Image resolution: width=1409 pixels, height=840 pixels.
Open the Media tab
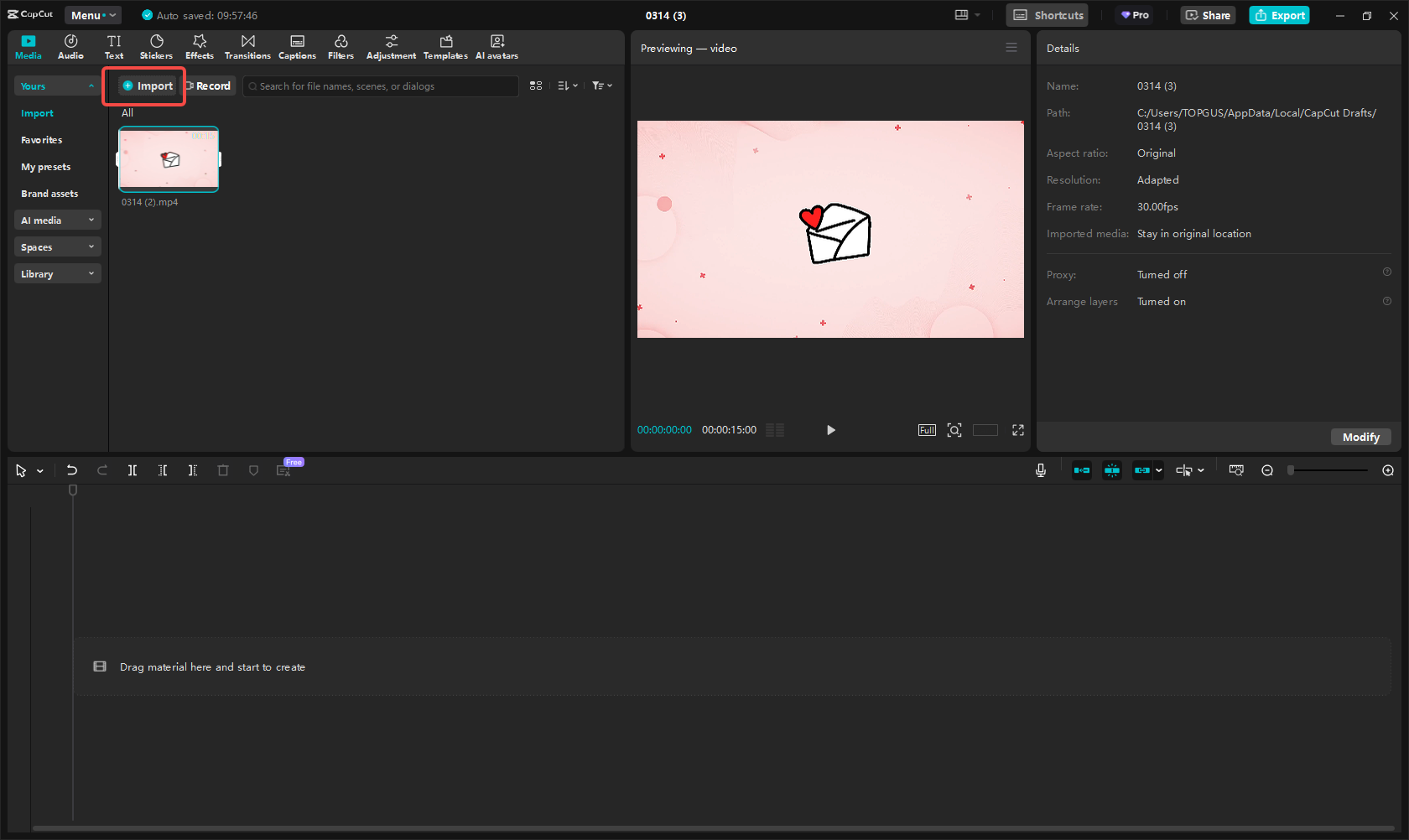[x=29, y=47]
